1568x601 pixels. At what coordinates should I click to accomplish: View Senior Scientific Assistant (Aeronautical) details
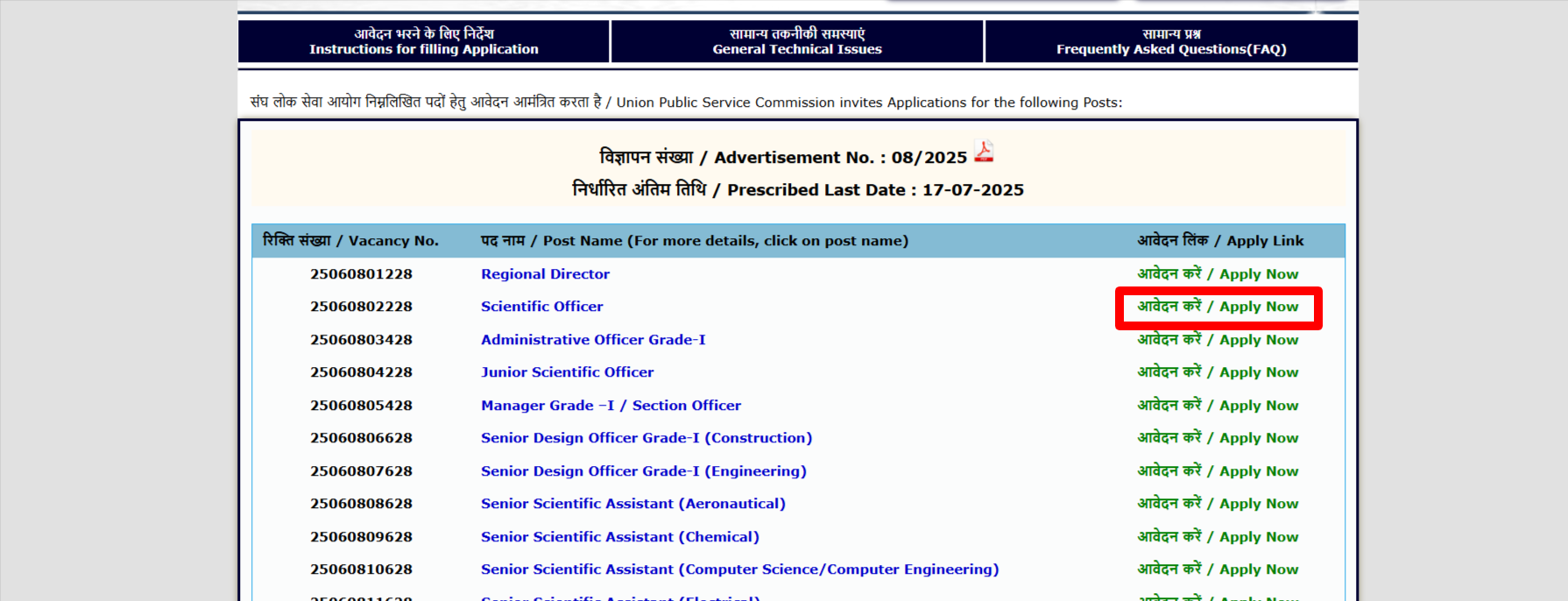tap(632, 504)
